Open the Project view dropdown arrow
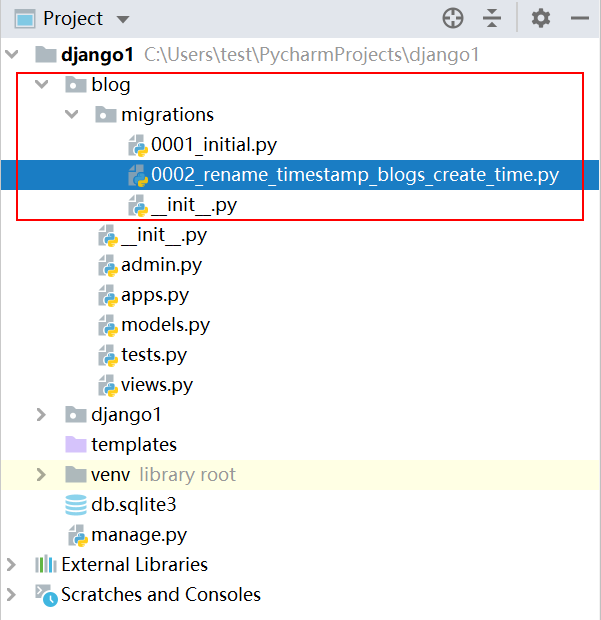This screenshot has height=620, width=601. (123, 19)
